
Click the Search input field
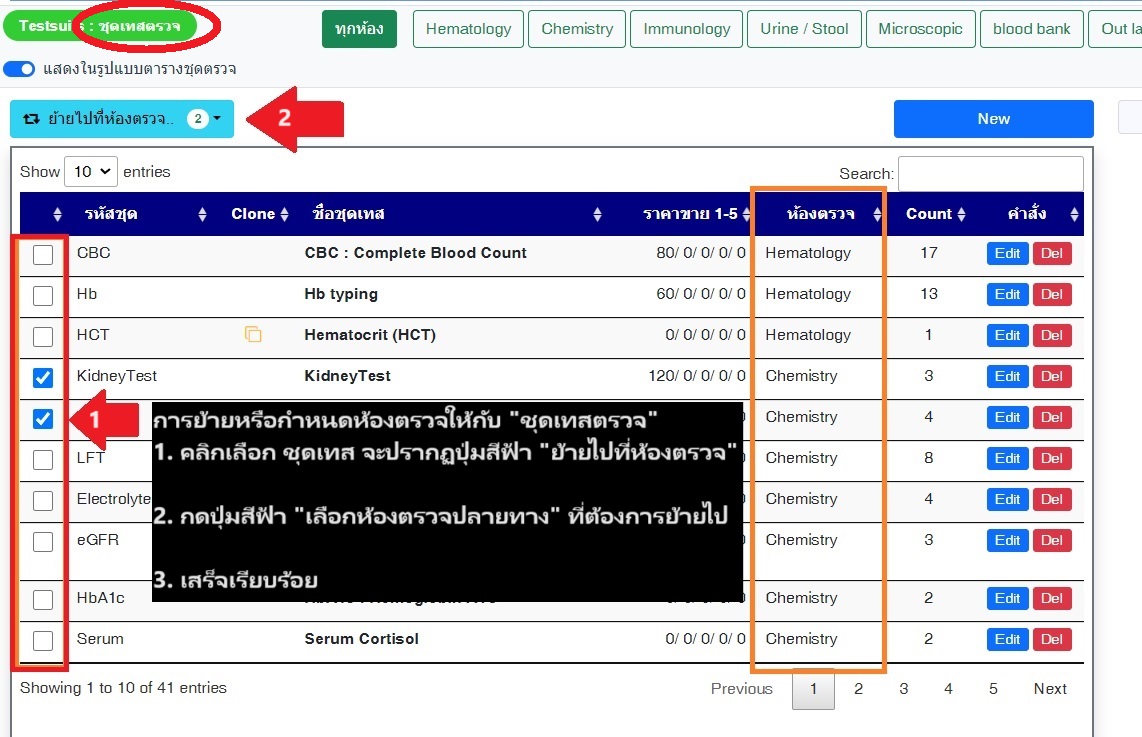click(x=991, y=174)
